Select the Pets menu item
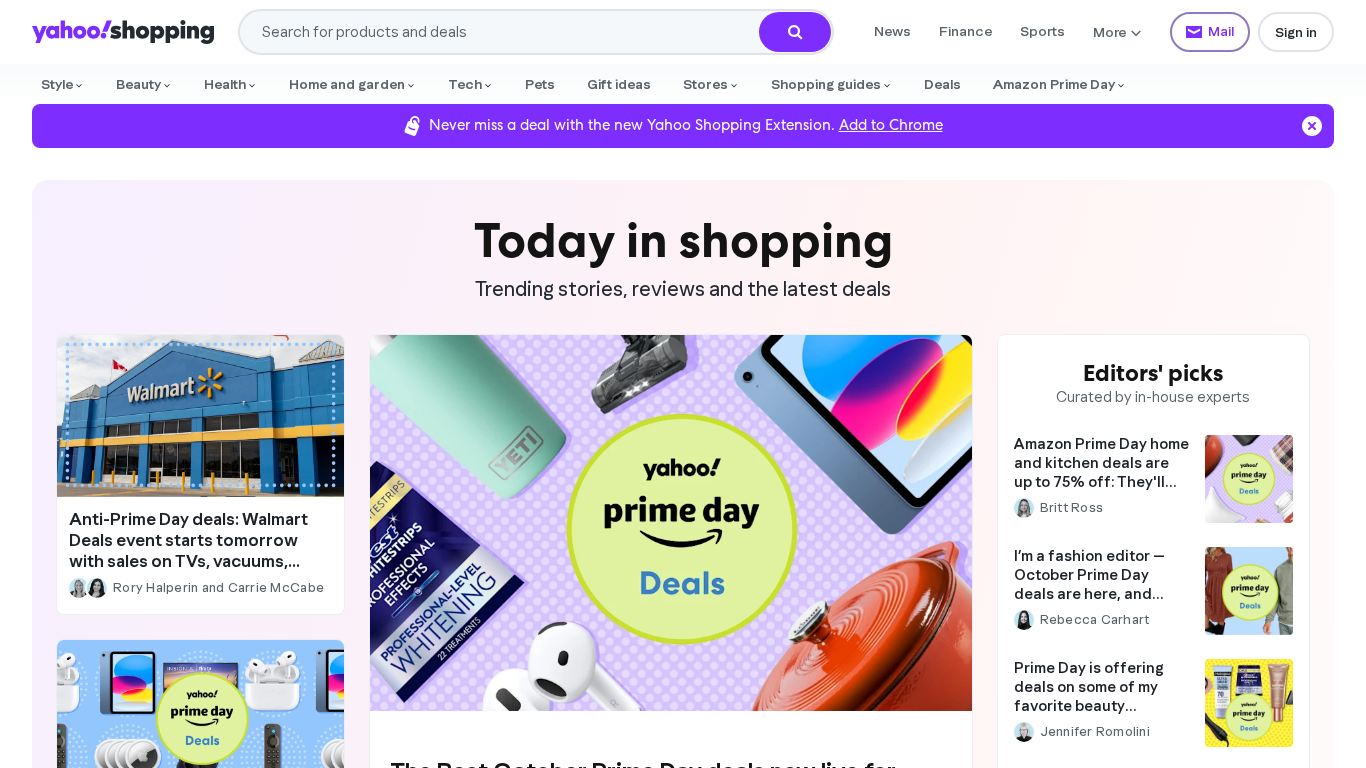This screenshot has width=1366, height=768. [540, 85]
